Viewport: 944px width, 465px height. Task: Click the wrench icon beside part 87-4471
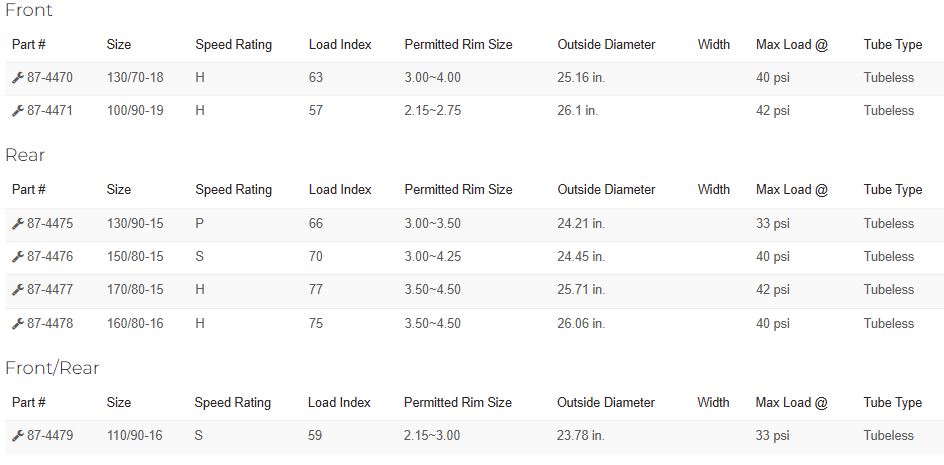[18, 111]
